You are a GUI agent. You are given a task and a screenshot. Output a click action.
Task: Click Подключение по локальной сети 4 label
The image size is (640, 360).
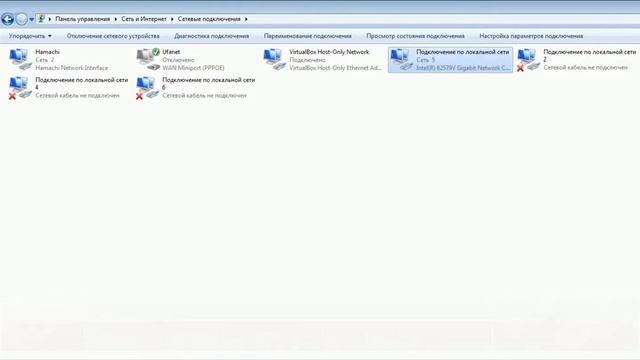(x=82, y=83)
